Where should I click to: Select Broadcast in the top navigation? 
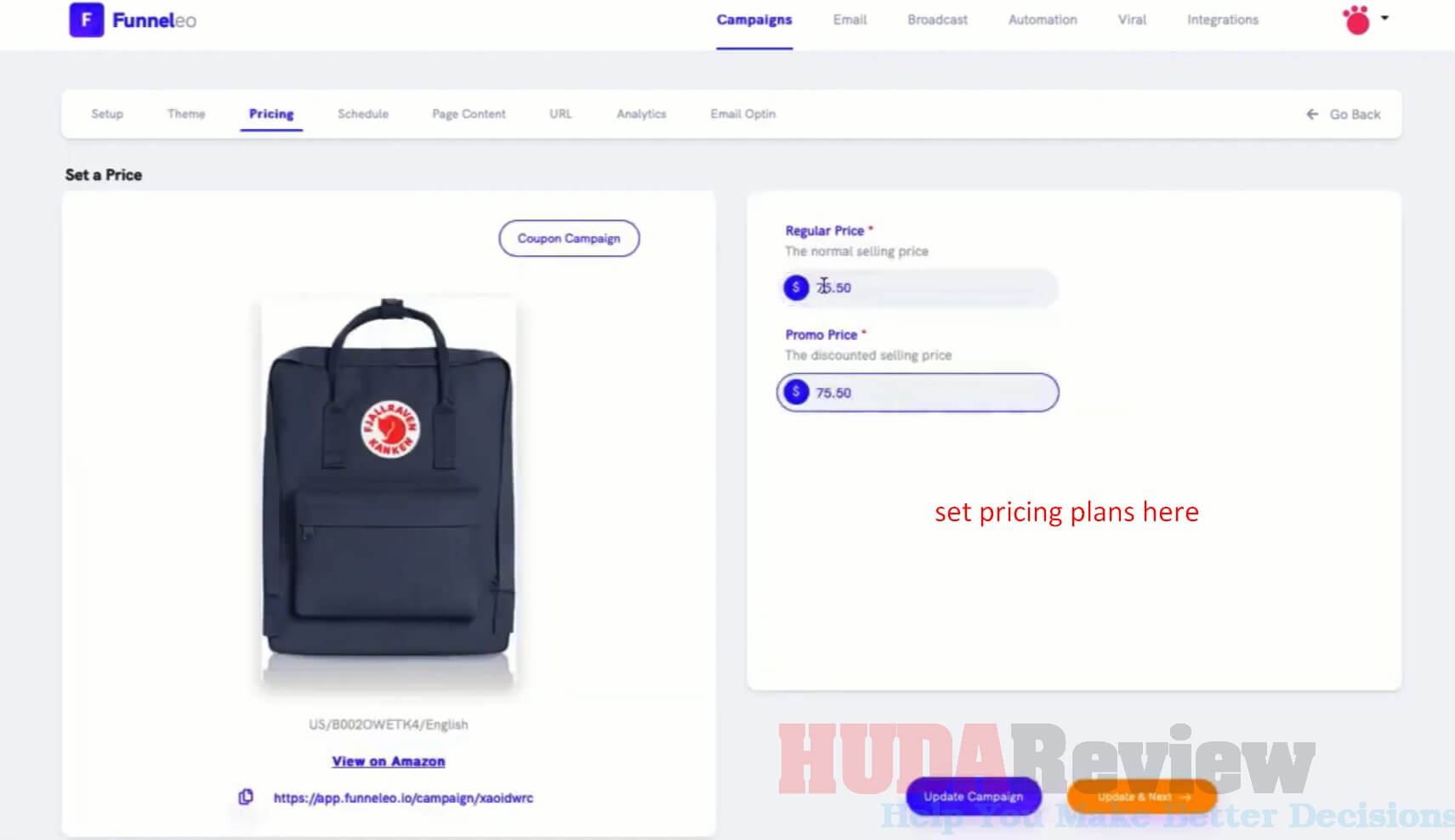click(937, 20)
